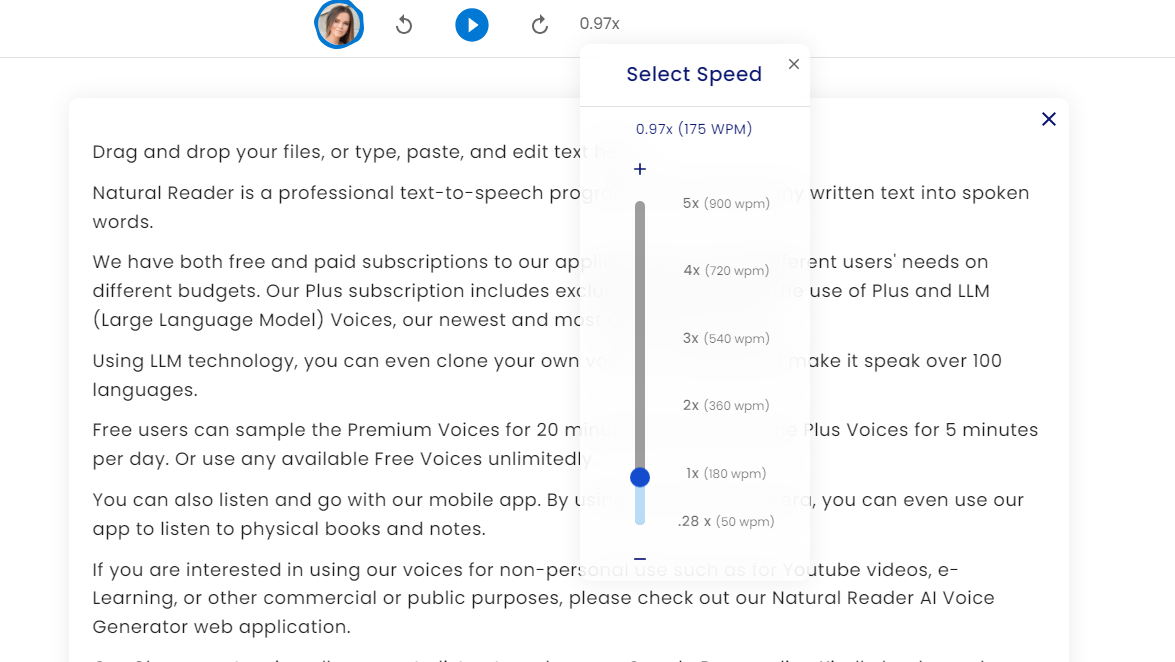Image resolution: width=1175 pixels, height=662 pixels.
Task: Set speed to 2x (360 wpm)
Action: point(726,406)
